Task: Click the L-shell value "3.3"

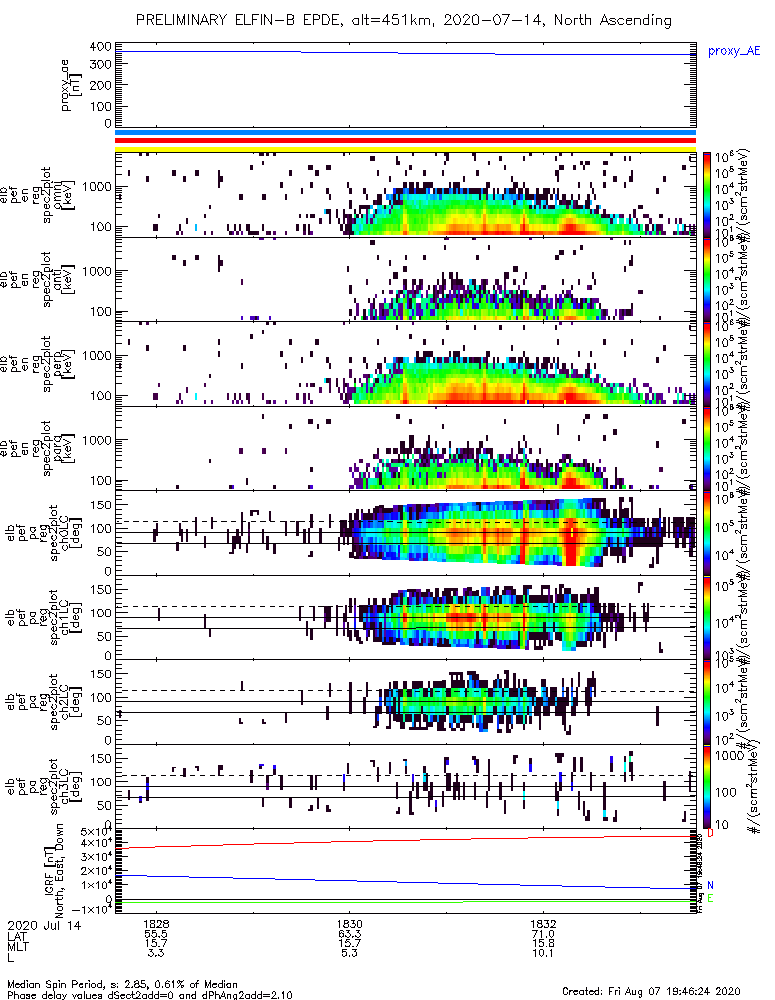Action: point(156,954)
